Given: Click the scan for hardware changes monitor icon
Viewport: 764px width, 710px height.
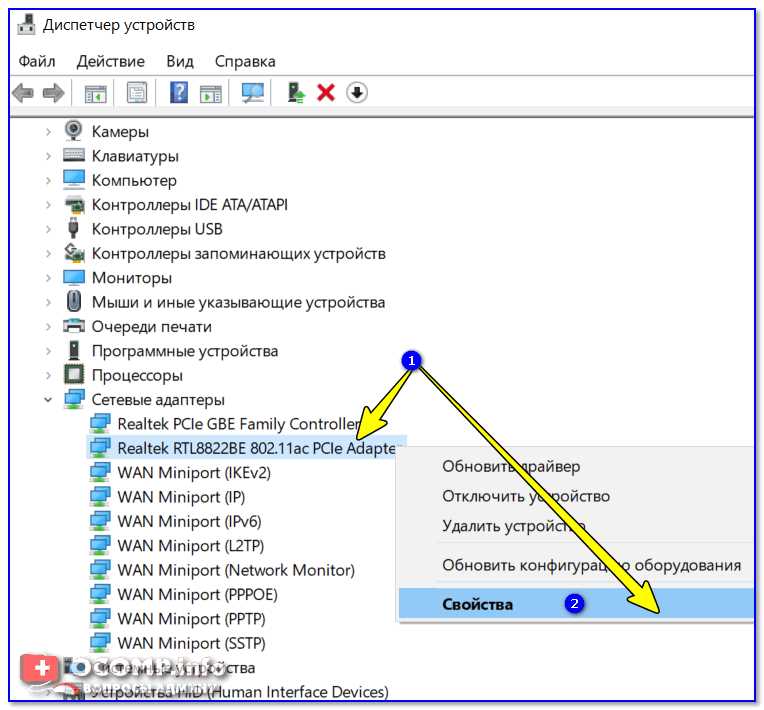Looking at the screenshot, I should point(252,93).
